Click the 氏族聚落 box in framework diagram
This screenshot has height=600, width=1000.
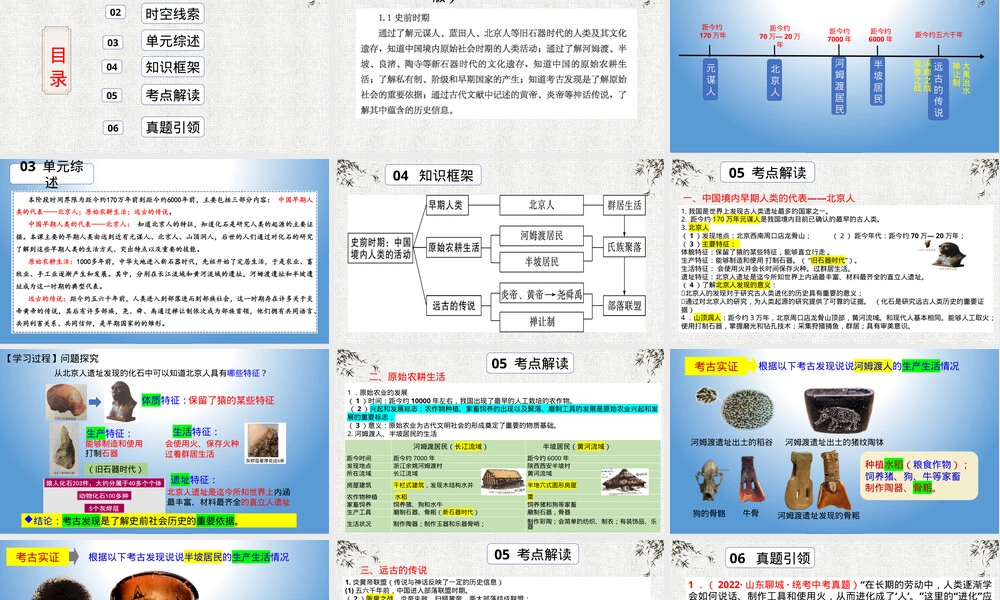coord(624,247)
